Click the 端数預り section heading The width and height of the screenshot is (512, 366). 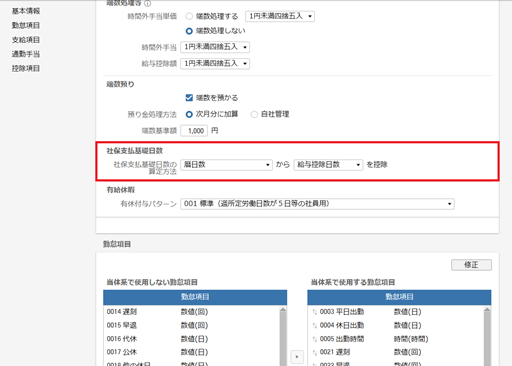pyautogui.click(x=120, y=84)
